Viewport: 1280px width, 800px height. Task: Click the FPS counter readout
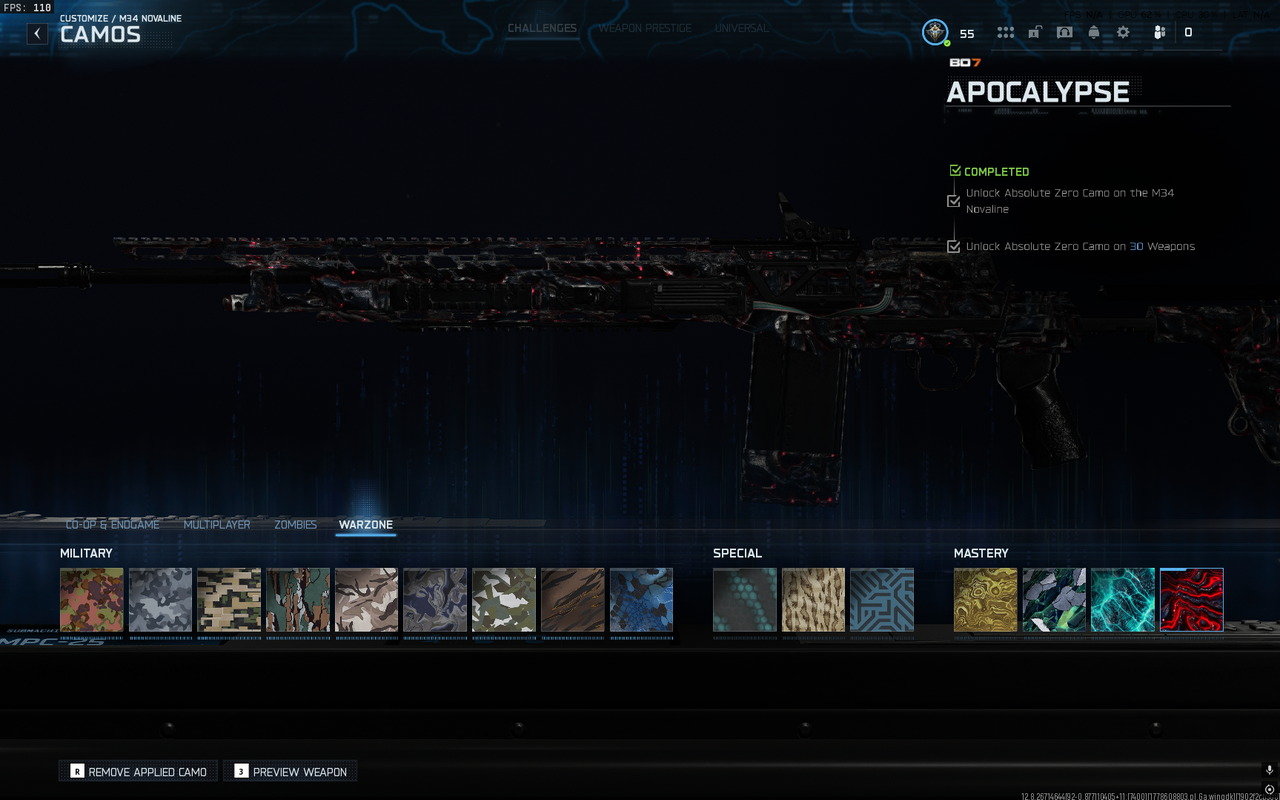point(27,8)
